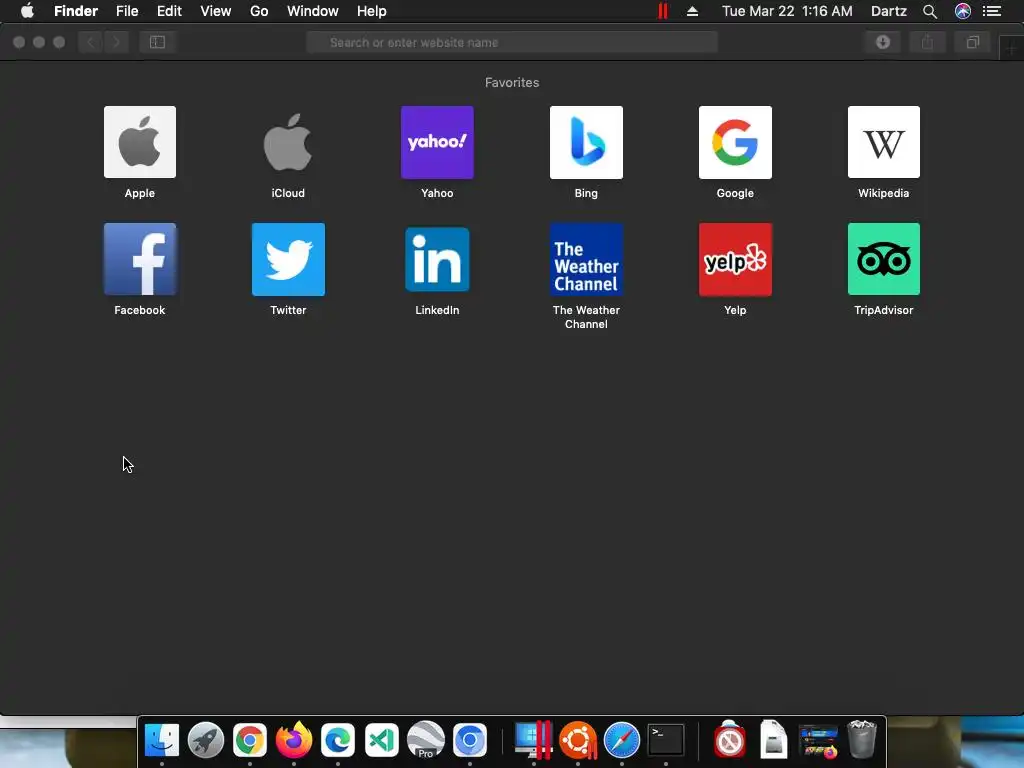
Task: Click the Dartz user name menu
Action: click(x=889, y=11)
